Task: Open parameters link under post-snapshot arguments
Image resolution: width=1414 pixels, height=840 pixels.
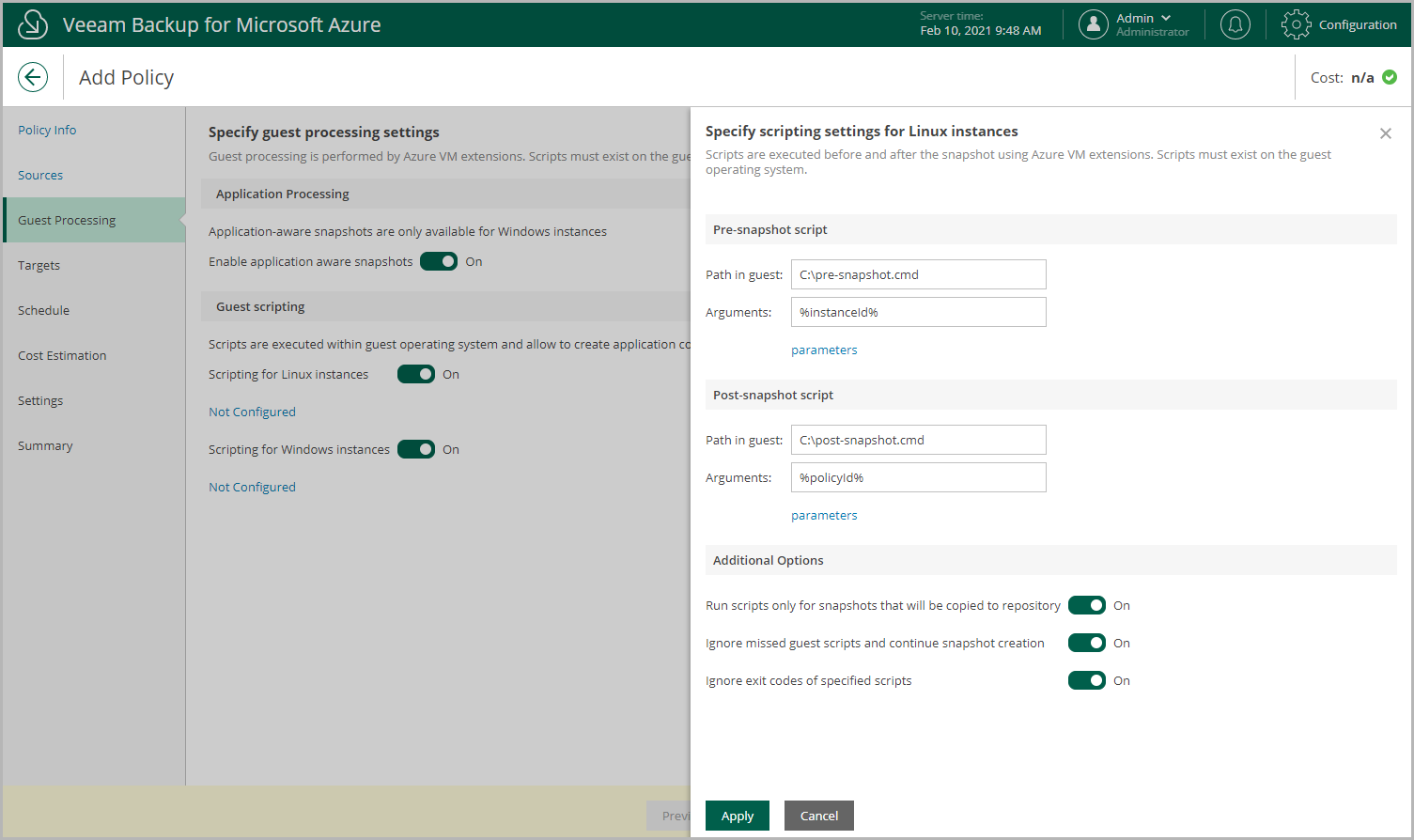Action: (824, 515)
